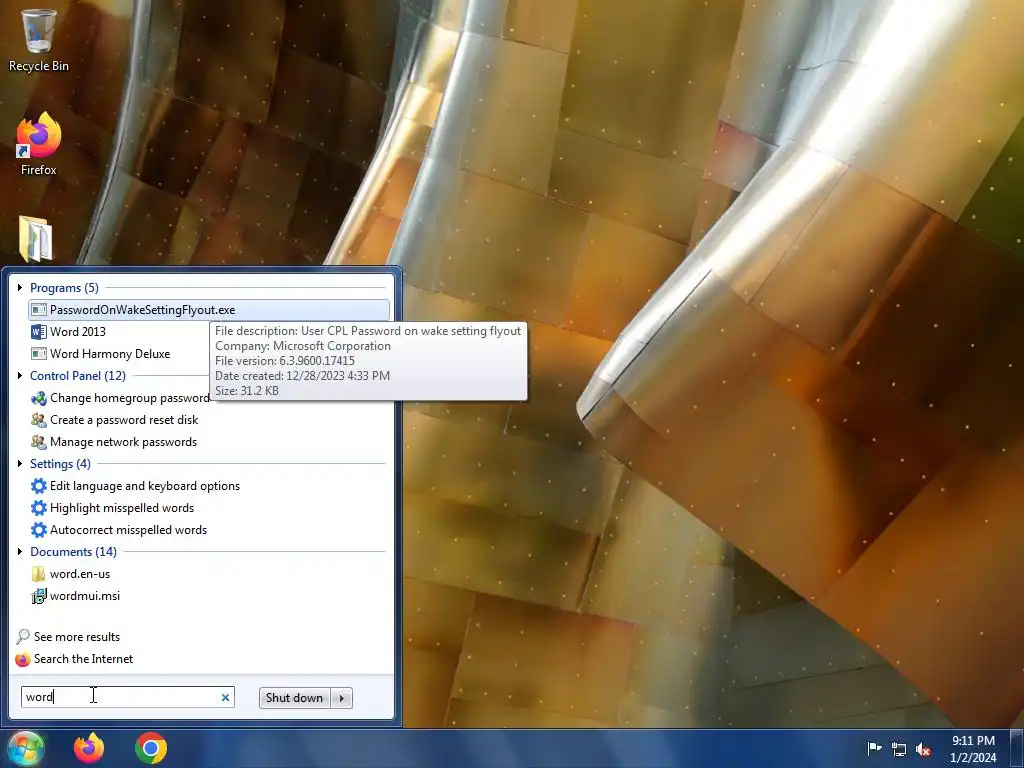Click the Windows Start orb

click(25, 748)
